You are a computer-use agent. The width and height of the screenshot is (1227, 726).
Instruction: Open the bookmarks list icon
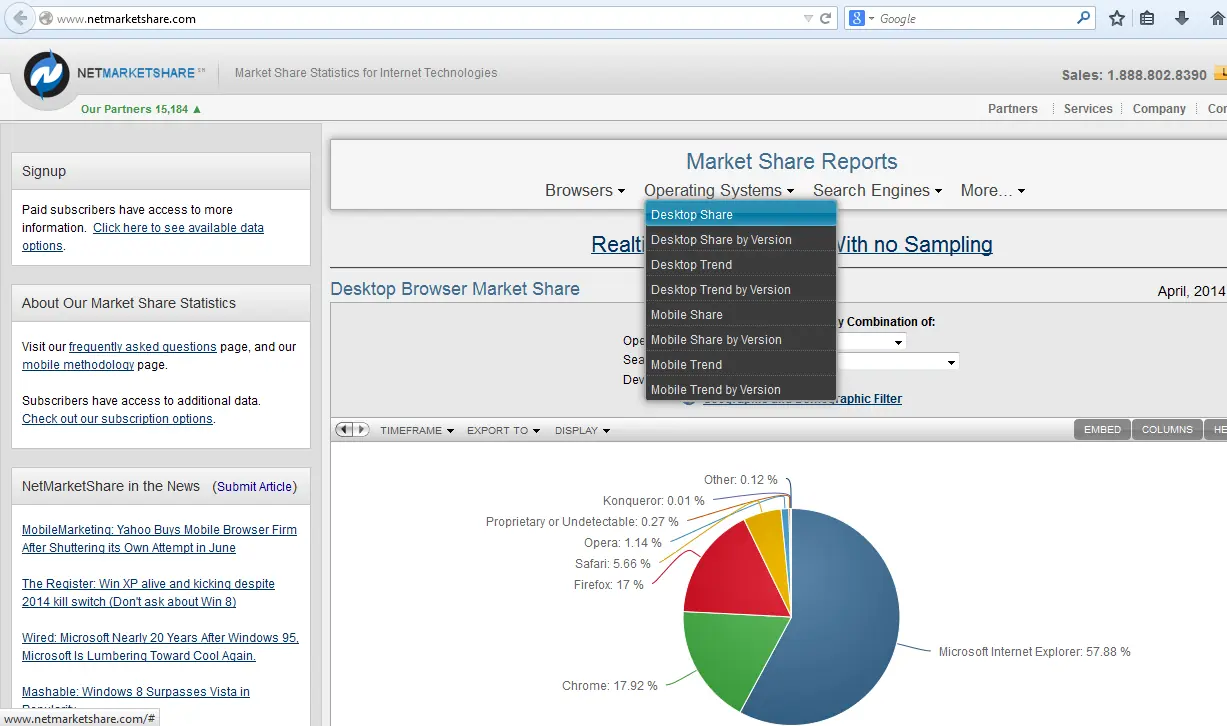(x=1148, y=18)
